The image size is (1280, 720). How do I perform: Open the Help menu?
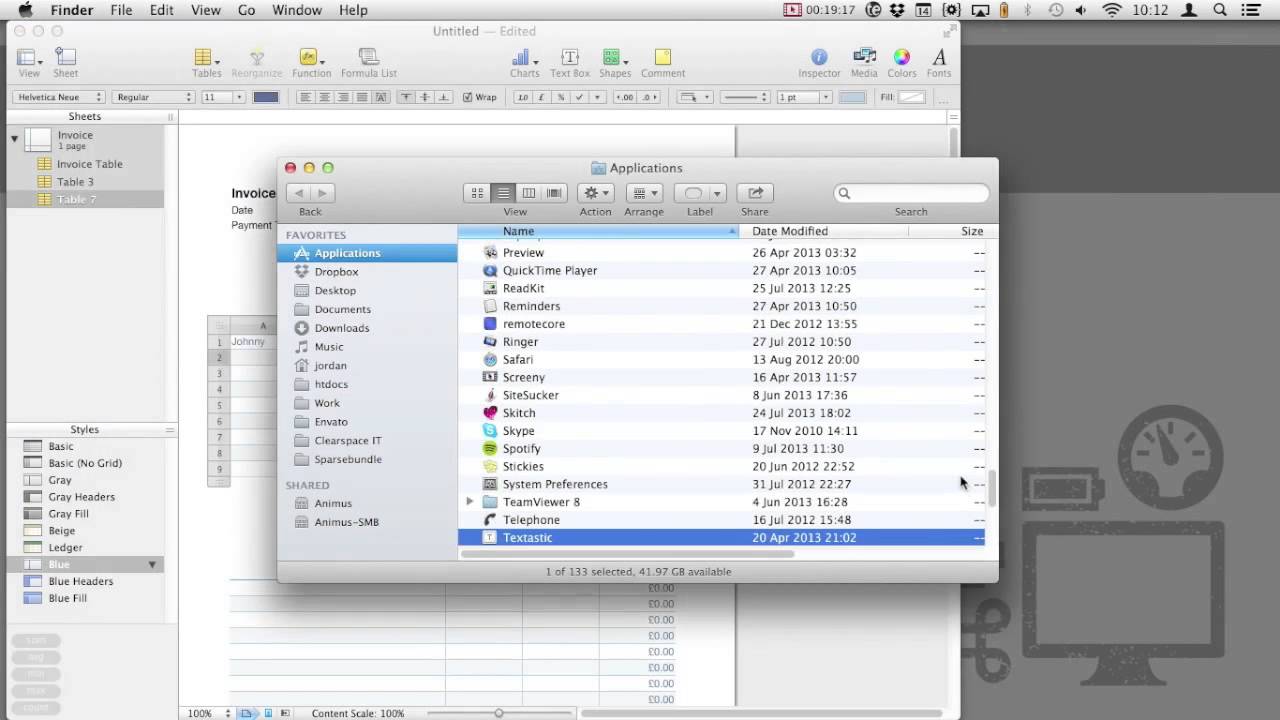[353, 10]
